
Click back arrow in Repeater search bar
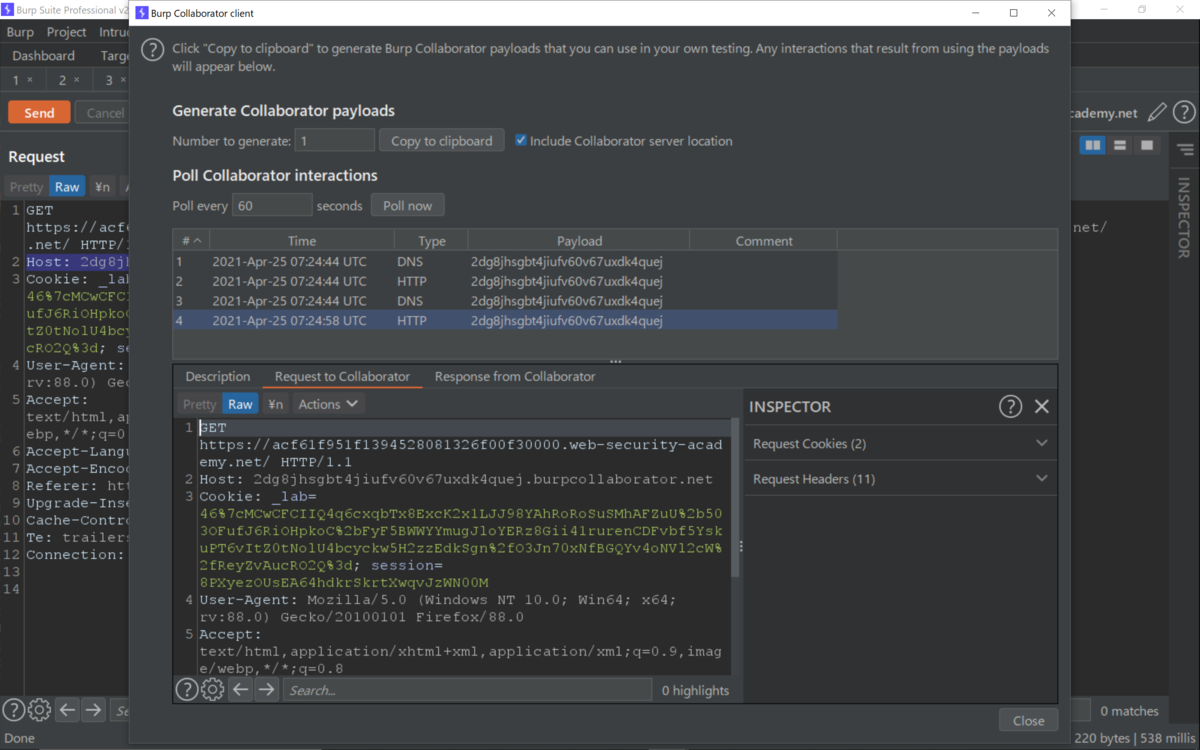[67, 710]
